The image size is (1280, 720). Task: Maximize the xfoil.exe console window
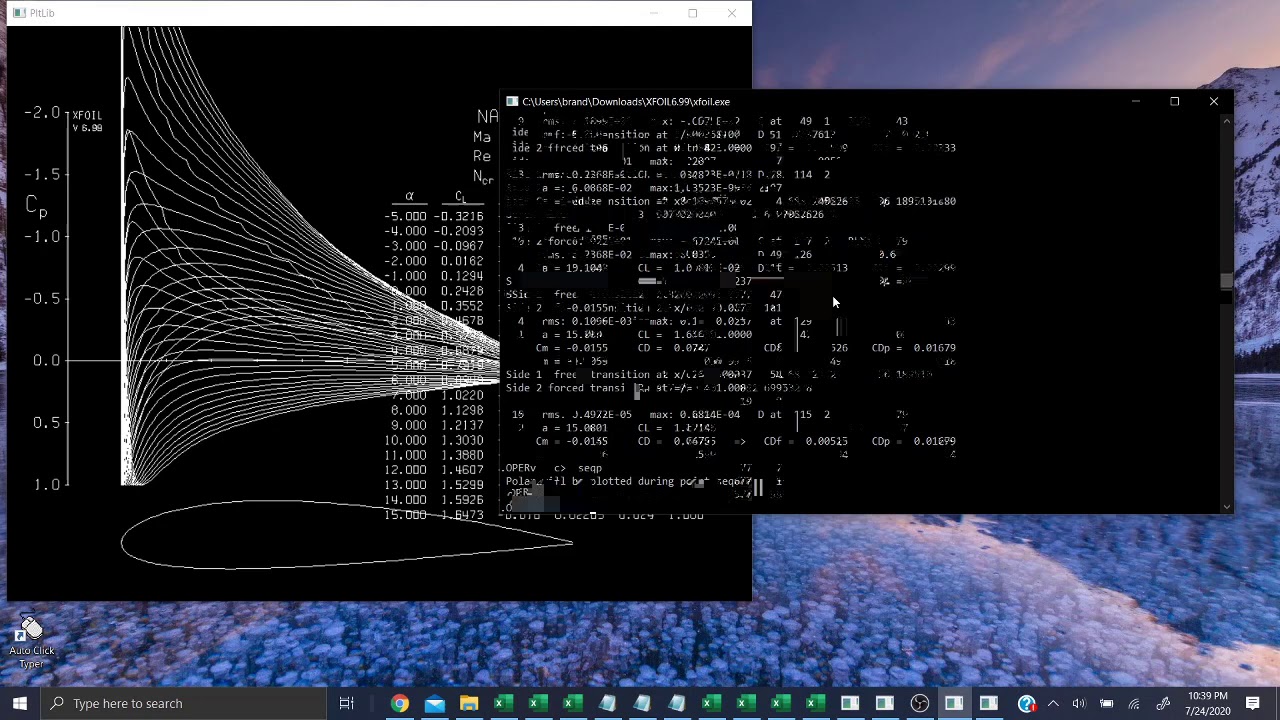tap(1174, 101)
